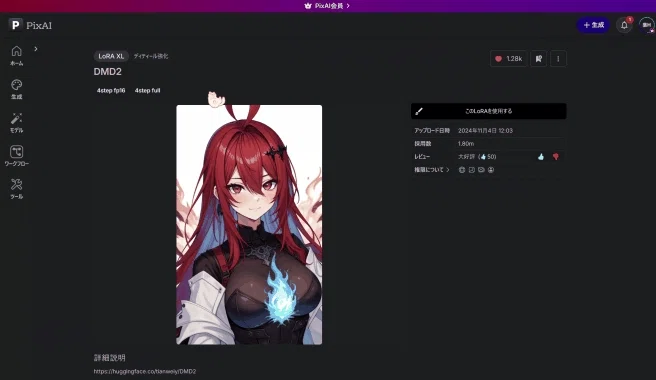Click the upload date 2024年11月4日 12:03

point(485,131)
